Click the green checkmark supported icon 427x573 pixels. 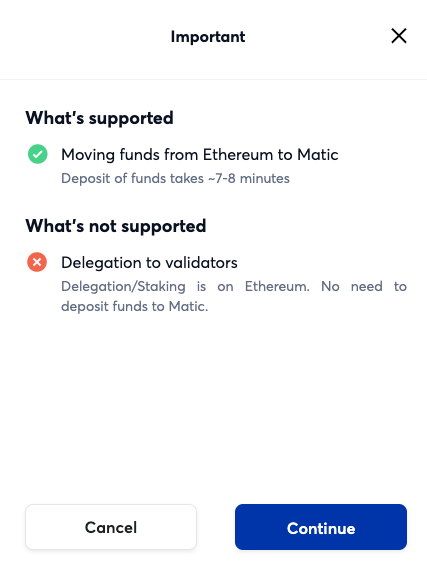pyautogui.click(x=38, y=154)
